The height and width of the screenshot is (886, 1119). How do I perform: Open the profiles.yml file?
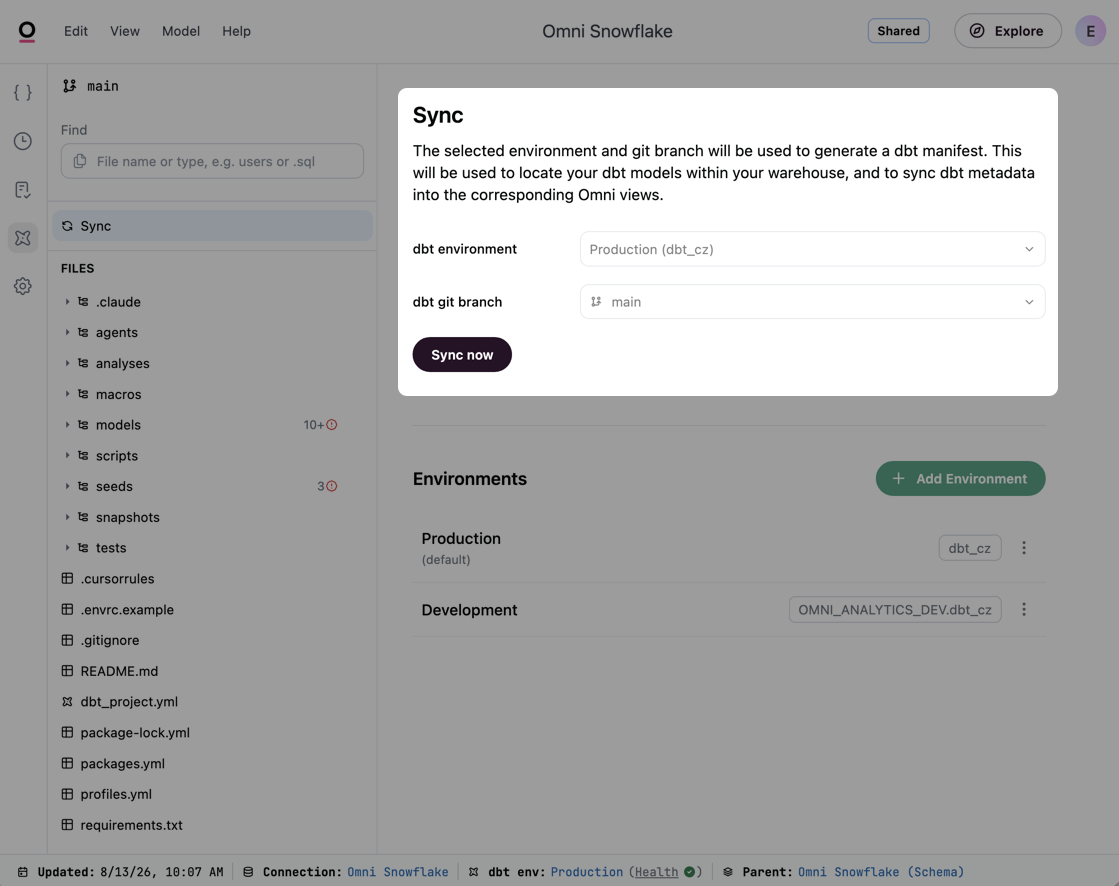[116, 794]
